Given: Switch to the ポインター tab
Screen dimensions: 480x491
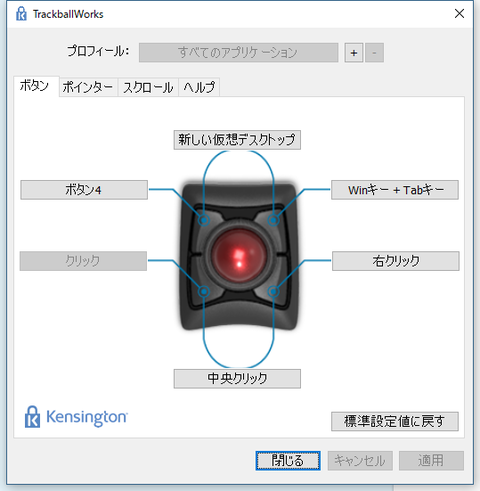Looking at the screenshot, I should pos(88,87).
